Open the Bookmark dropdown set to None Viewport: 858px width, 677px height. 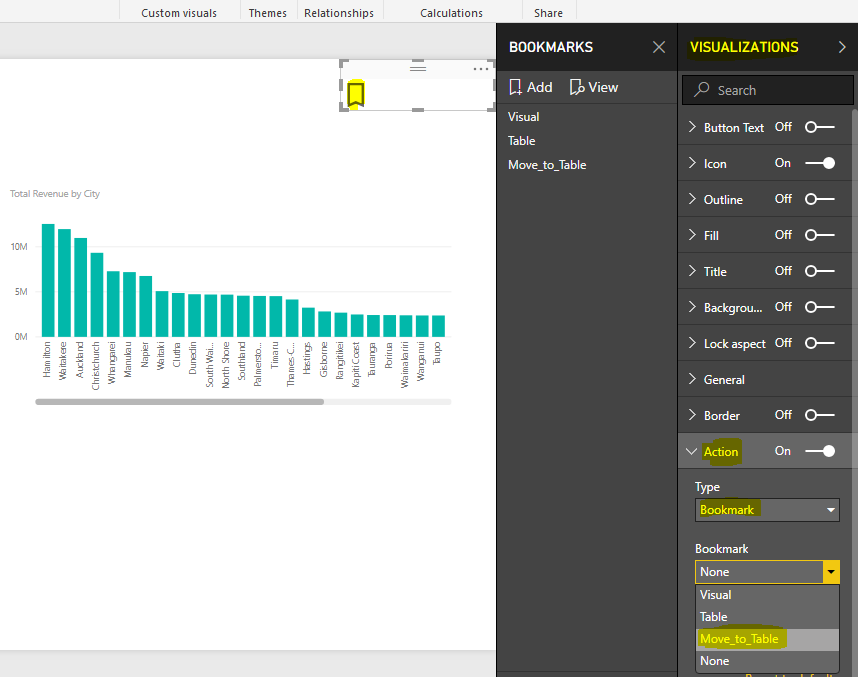tap(767, 571)
